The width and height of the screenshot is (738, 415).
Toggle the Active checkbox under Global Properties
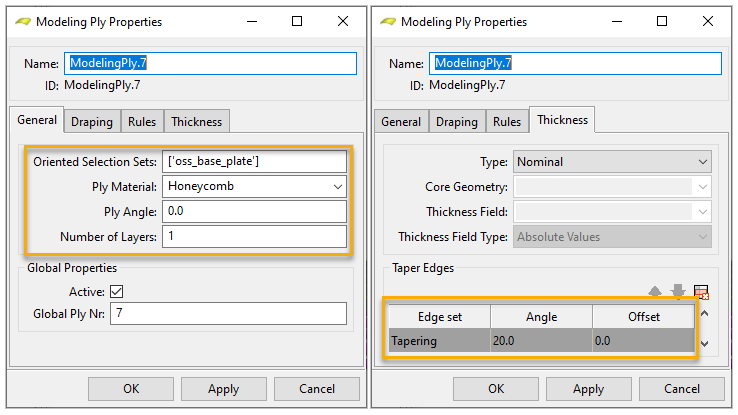[117, 291]
